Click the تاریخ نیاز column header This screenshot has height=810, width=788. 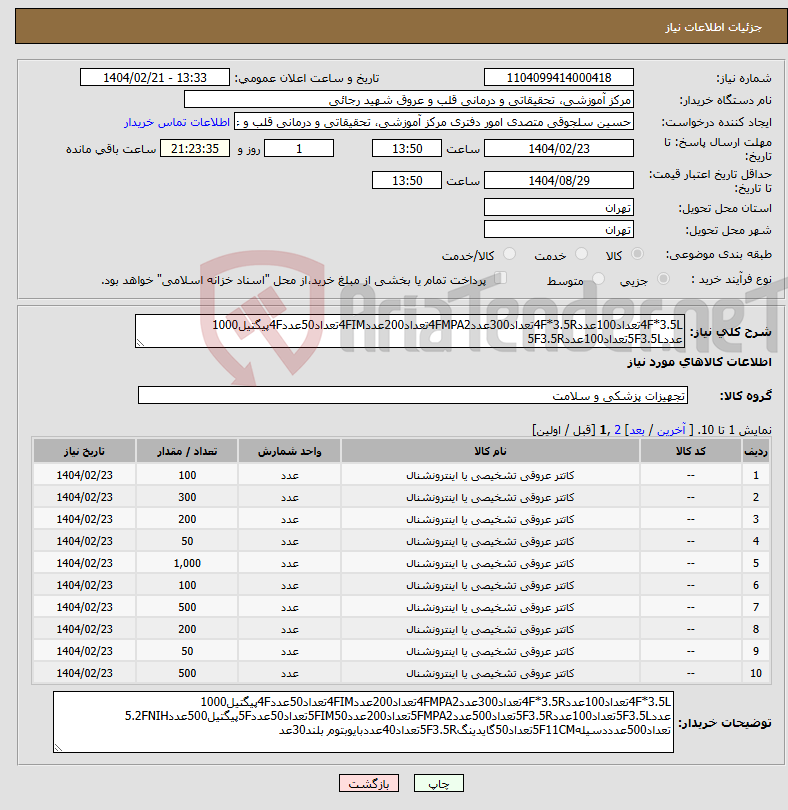[84, 451]
